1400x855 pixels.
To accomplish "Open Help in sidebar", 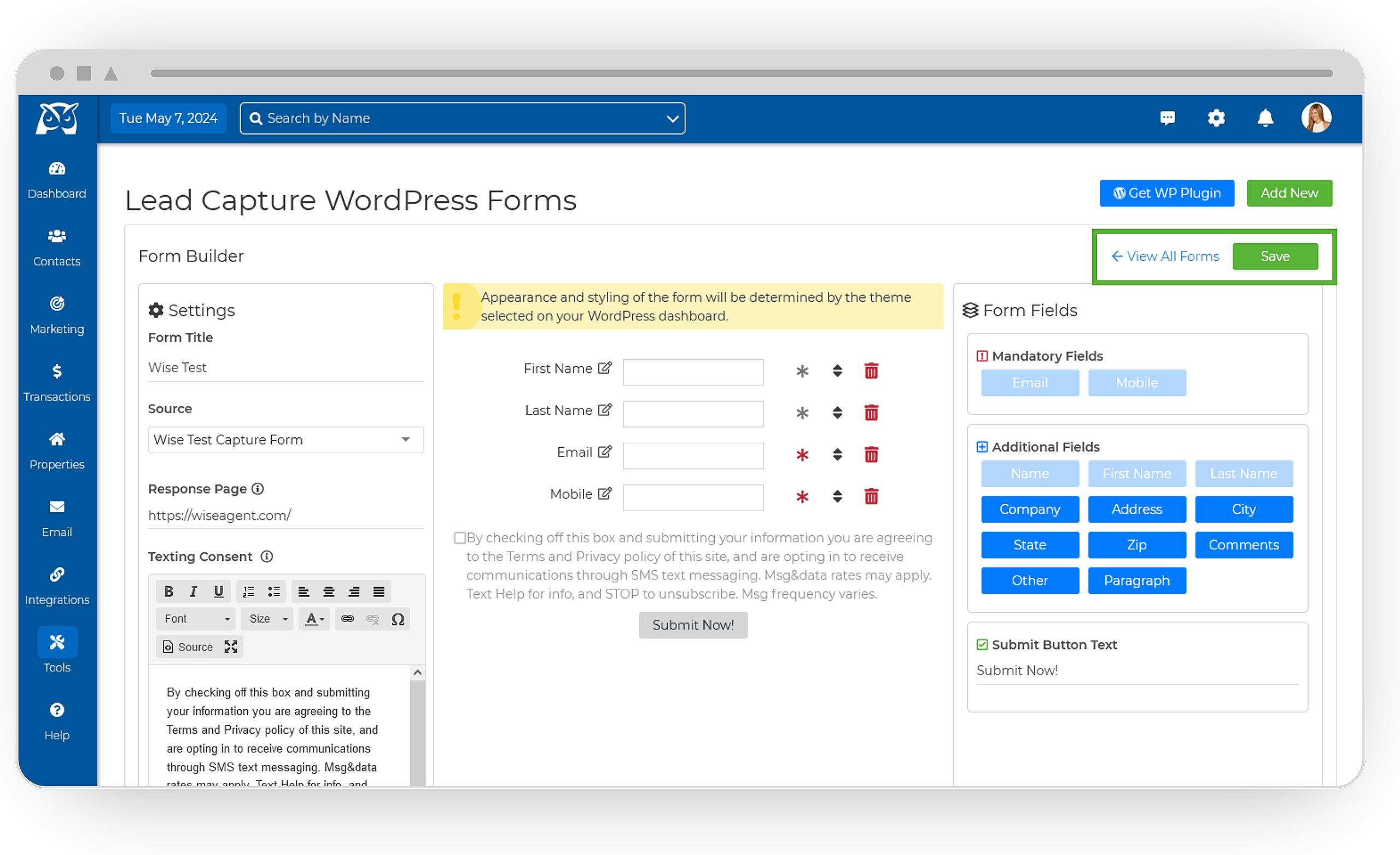I will tap(57, 722).
